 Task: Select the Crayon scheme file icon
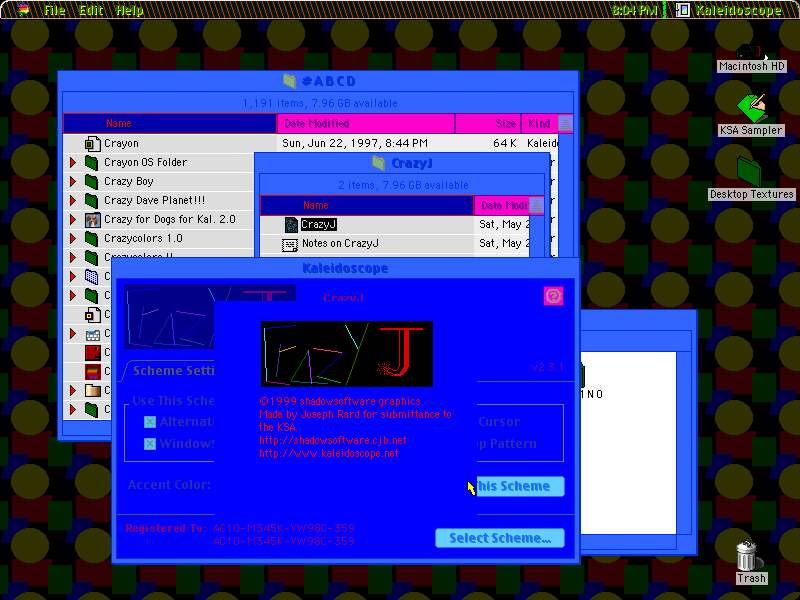pos(92,144)
